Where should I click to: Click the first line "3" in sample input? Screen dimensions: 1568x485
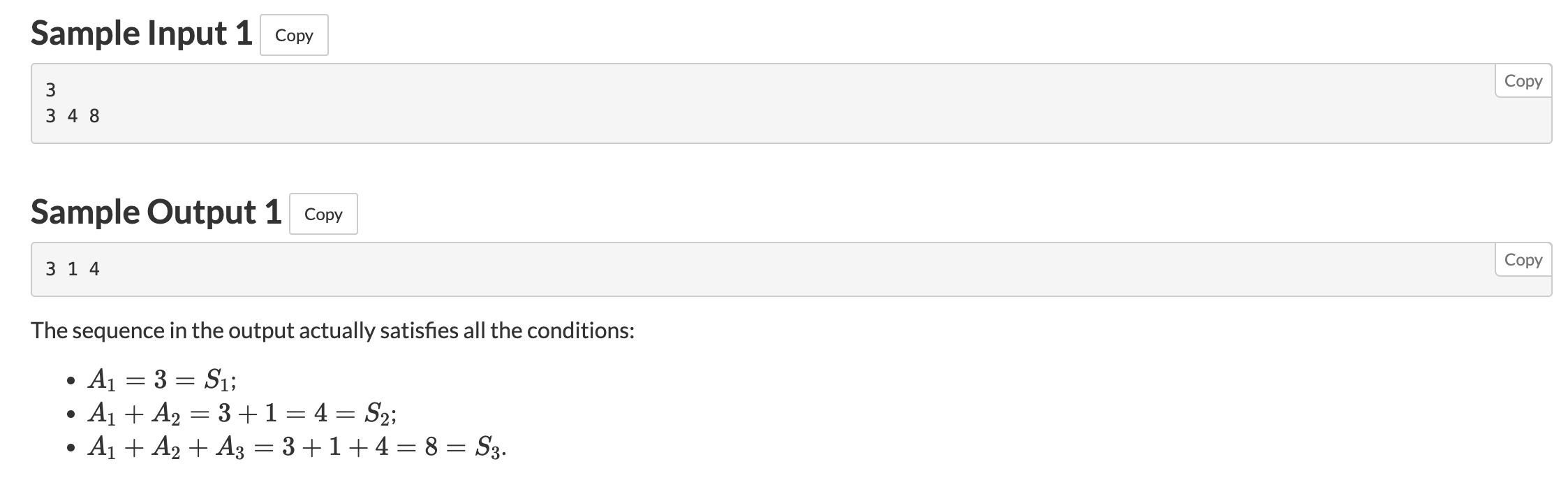point(50,90)
